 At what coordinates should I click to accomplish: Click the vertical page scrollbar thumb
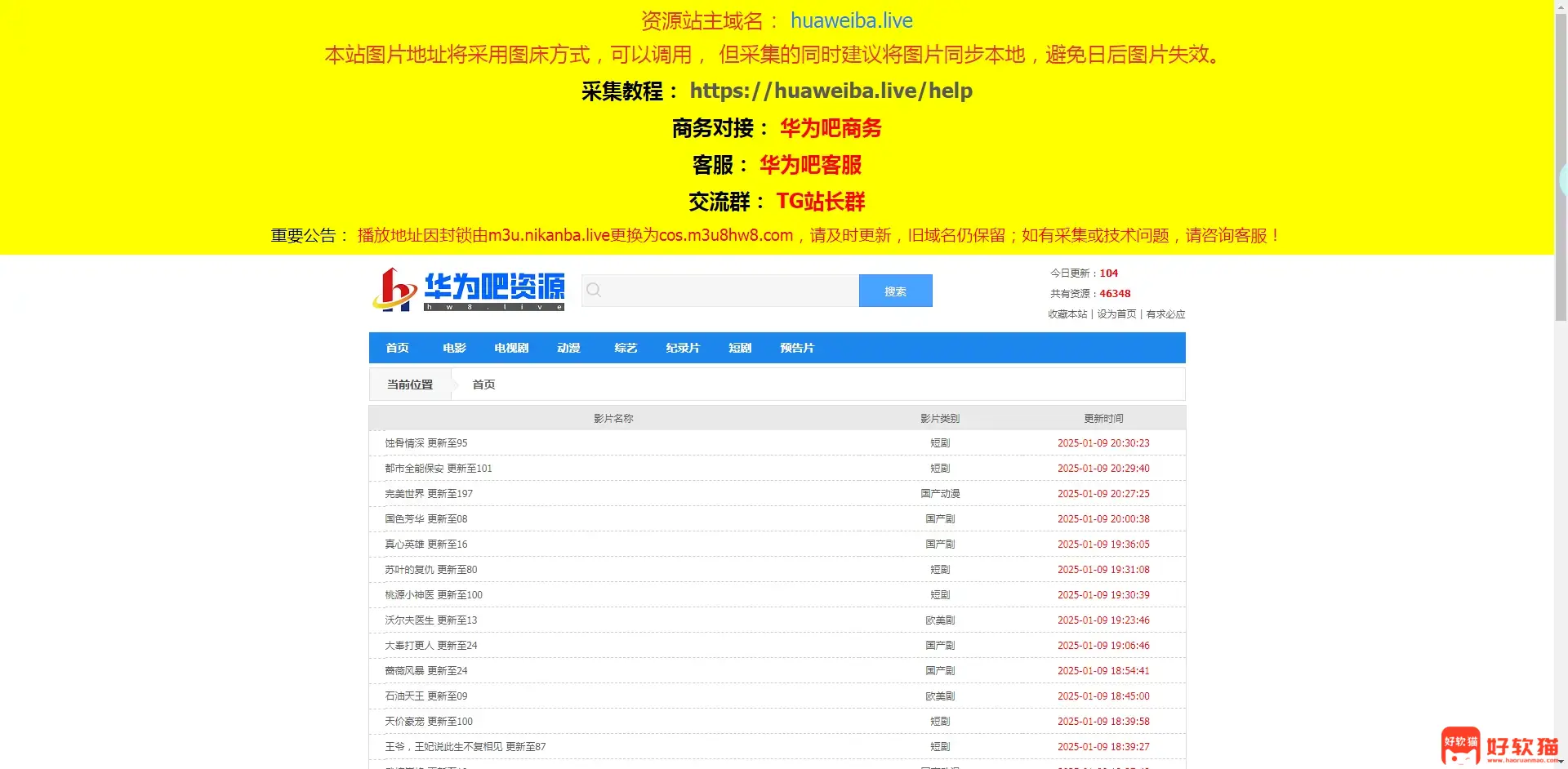[x=1561, y=167]
